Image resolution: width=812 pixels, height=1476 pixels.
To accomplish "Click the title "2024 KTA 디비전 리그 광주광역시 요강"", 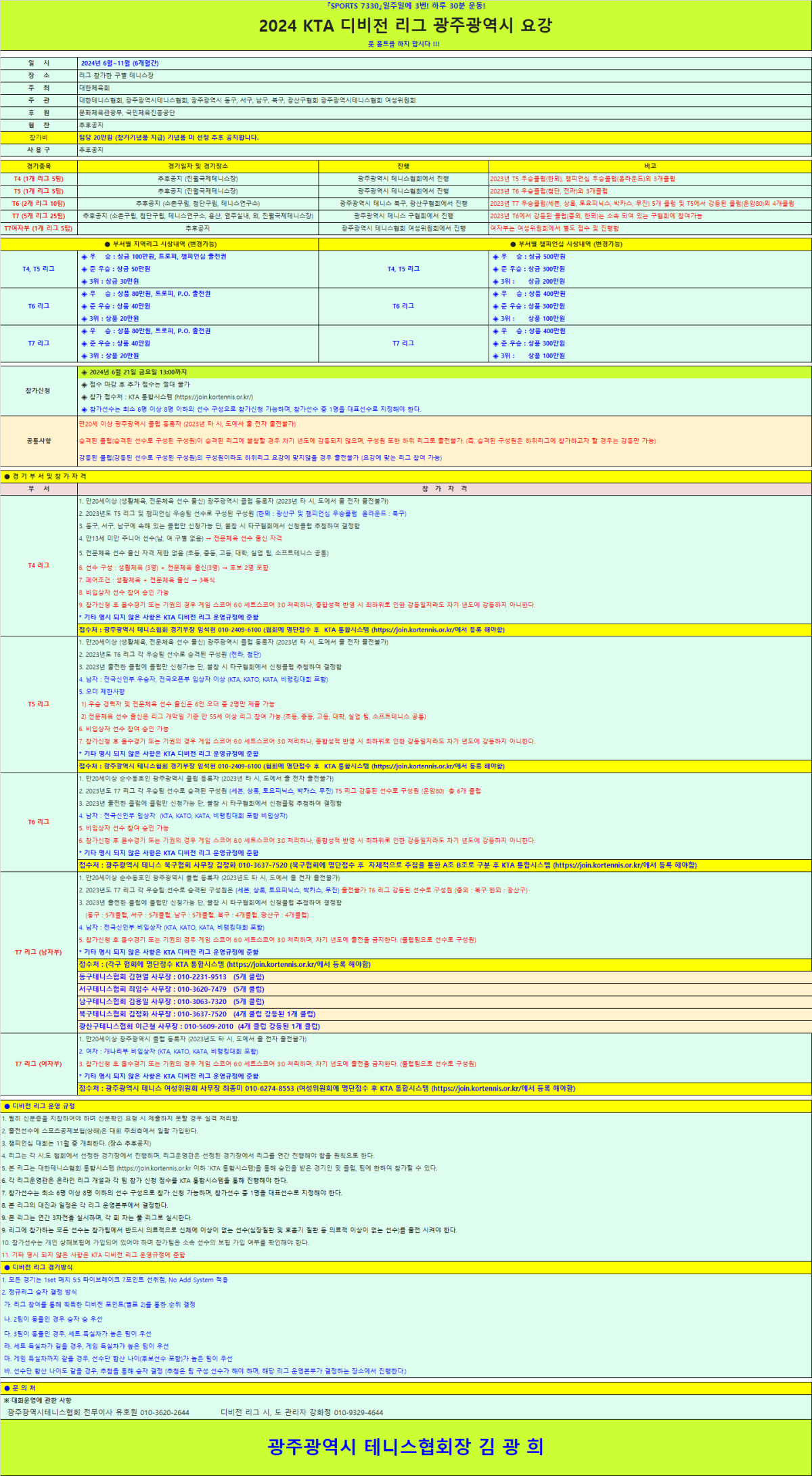I will (405, 26).
